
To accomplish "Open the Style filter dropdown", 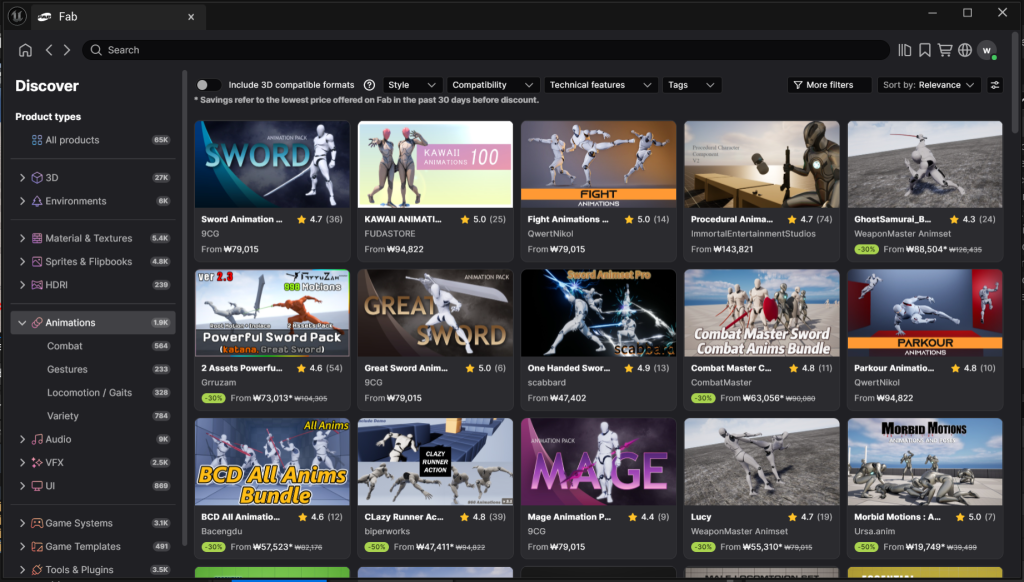I will (411, 85).
